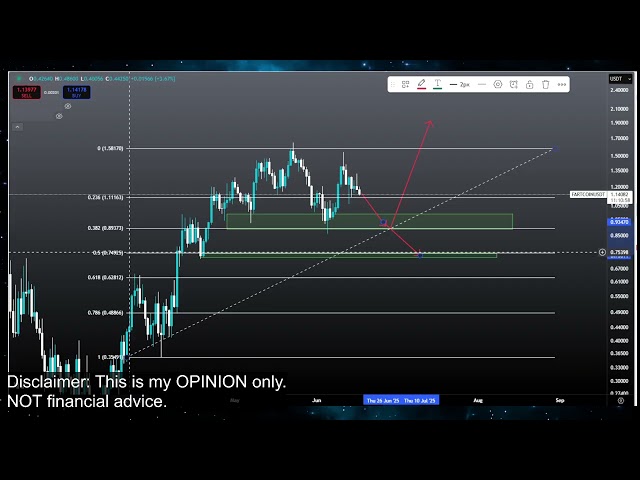Open drawing settings gear icon
Image resolution: width=640 pixels, height=480 pixels.
pyautogui.click(x=498, y=85)
